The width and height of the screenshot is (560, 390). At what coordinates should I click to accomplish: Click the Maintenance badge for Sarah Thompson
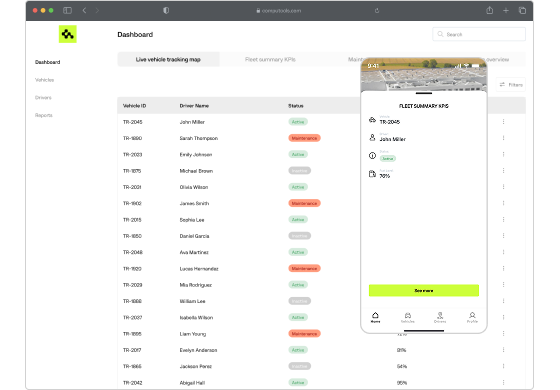[304, 138]
